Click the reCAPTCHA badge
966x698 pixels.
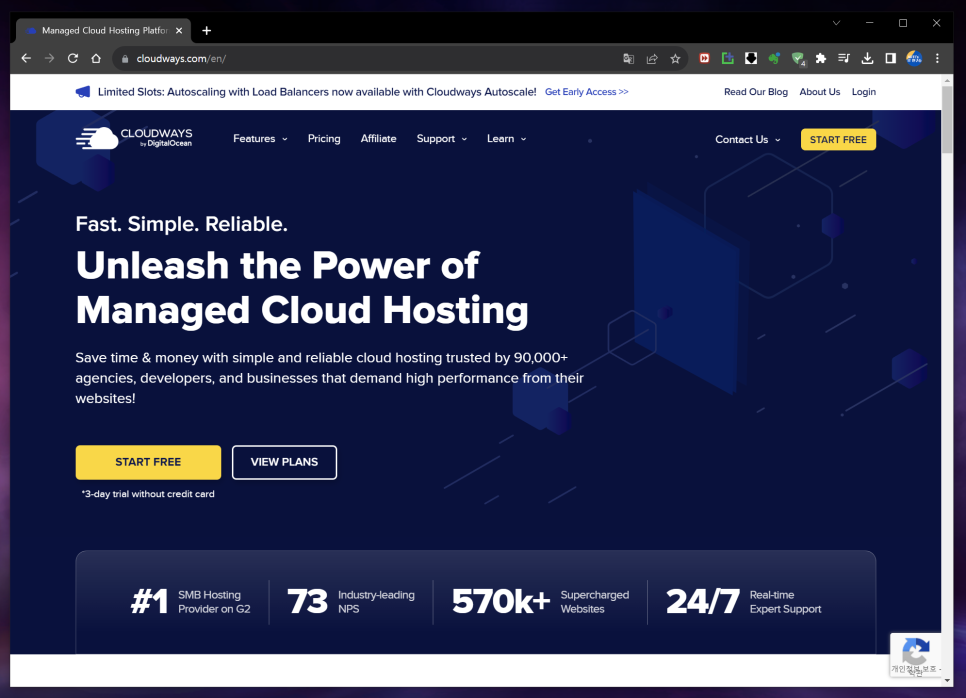[915, 655]
